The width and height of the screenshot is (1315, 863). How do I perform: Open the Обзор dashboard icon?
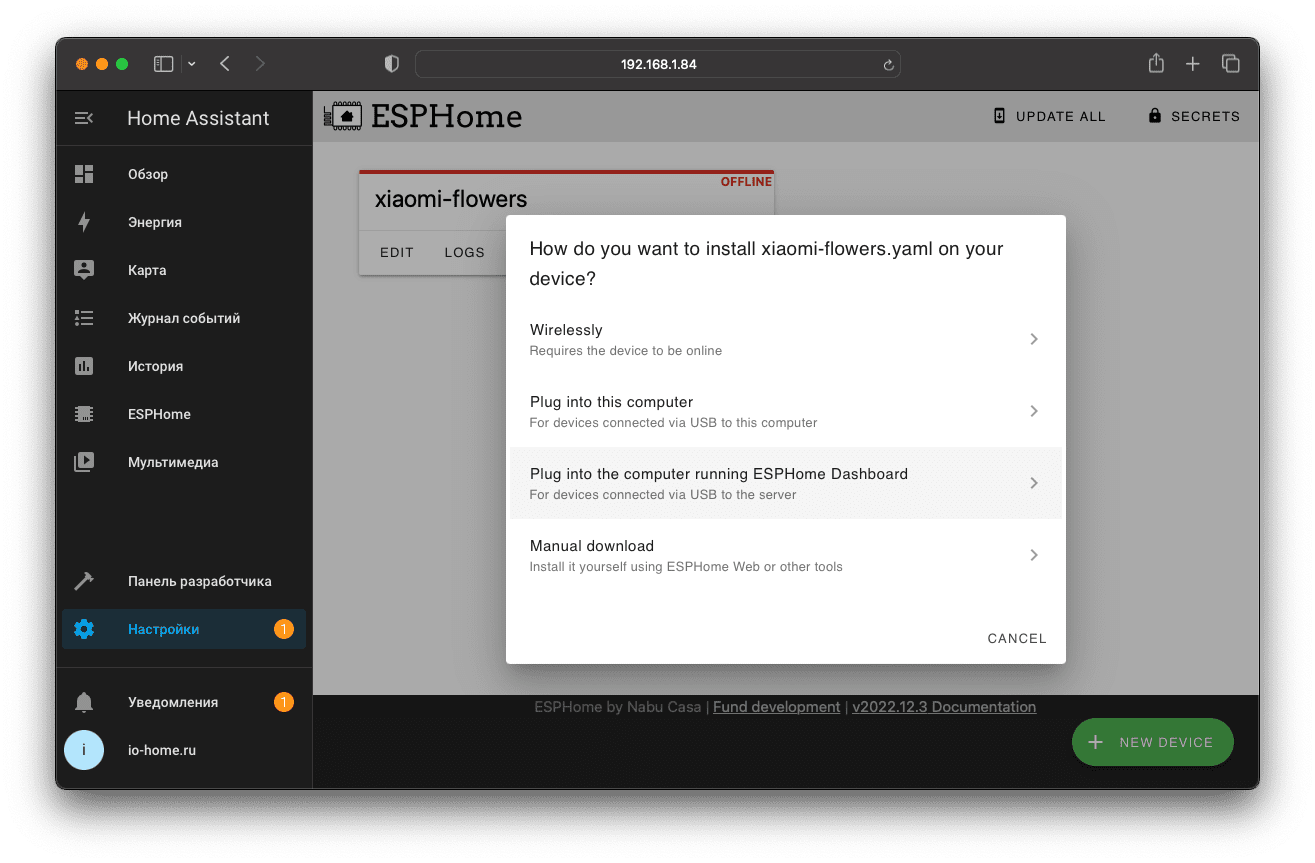pos(84,174)
